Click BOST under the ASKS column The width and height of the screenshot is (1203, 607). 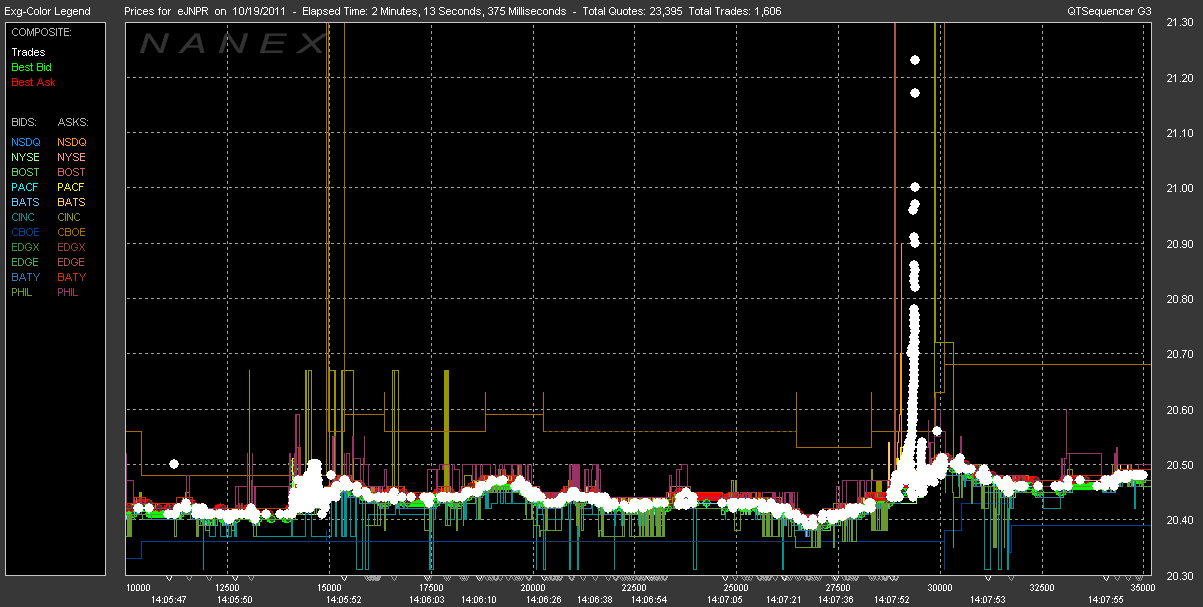pos(72,172)
